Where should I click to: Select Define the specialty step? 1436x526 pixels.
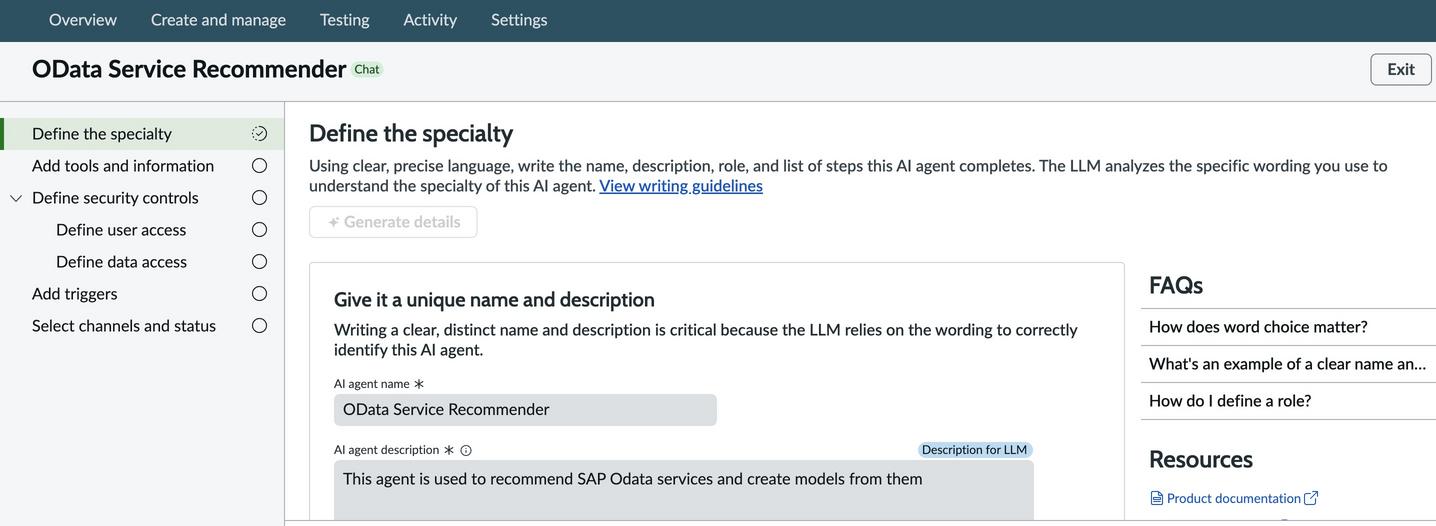[142, 134]
